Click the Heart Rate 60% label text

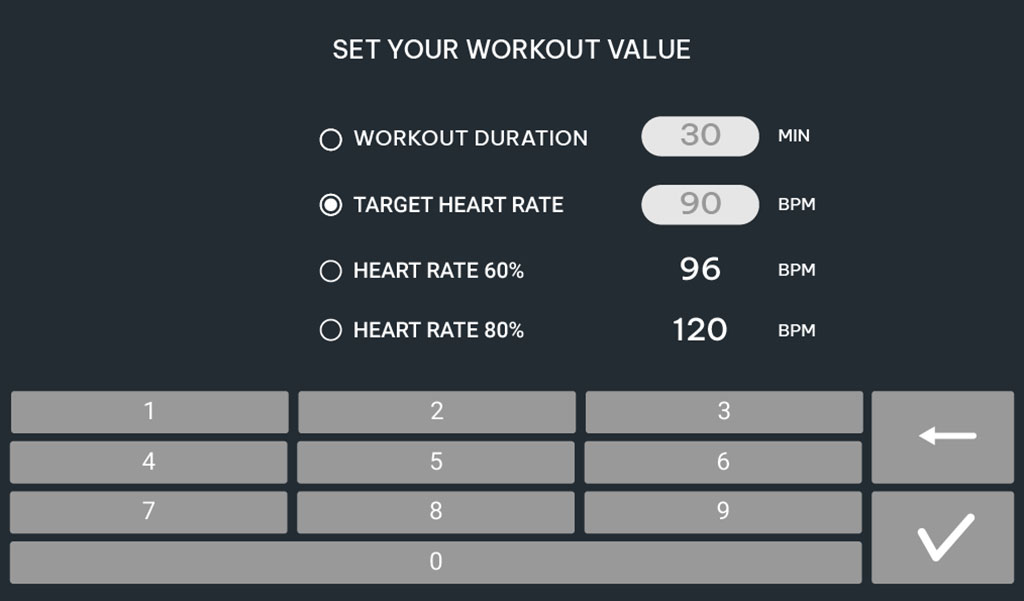[438, 271]
